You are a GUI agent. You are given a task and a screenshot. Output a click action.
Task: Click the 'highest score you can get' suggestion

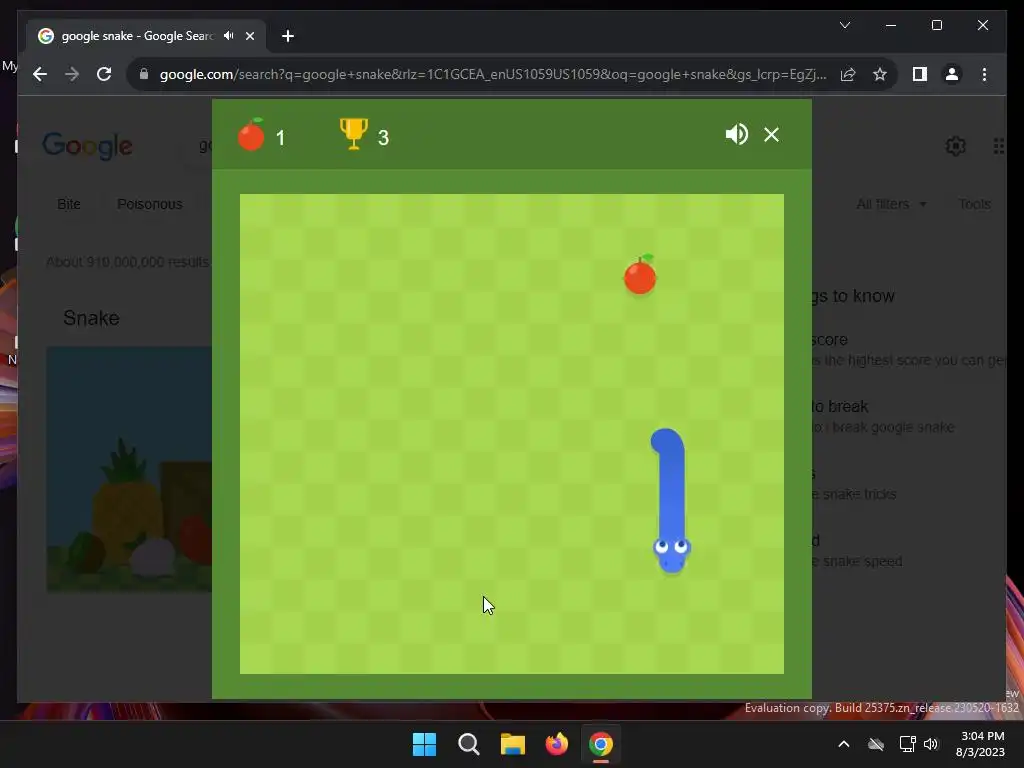908,360
